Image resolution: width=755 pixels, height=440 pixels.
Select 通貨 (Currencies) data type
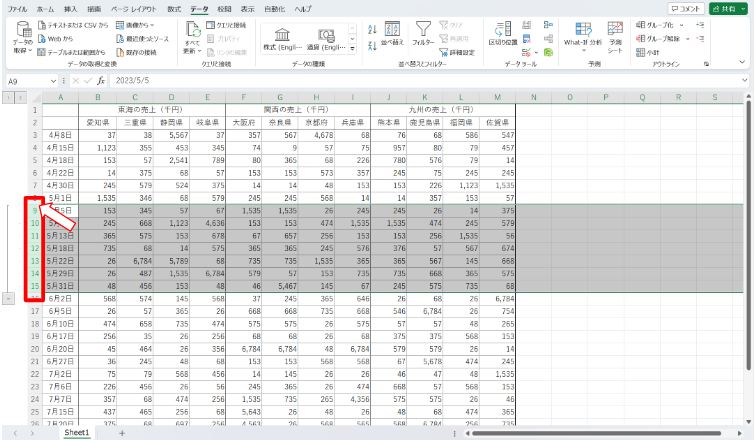click(326, 39)
